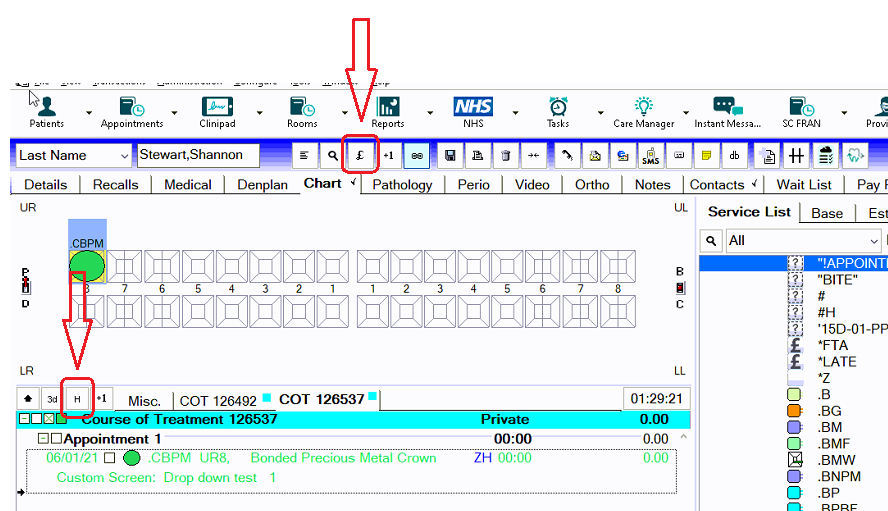
Task: Click the green crown on tooth UR8
Action: 87,266
